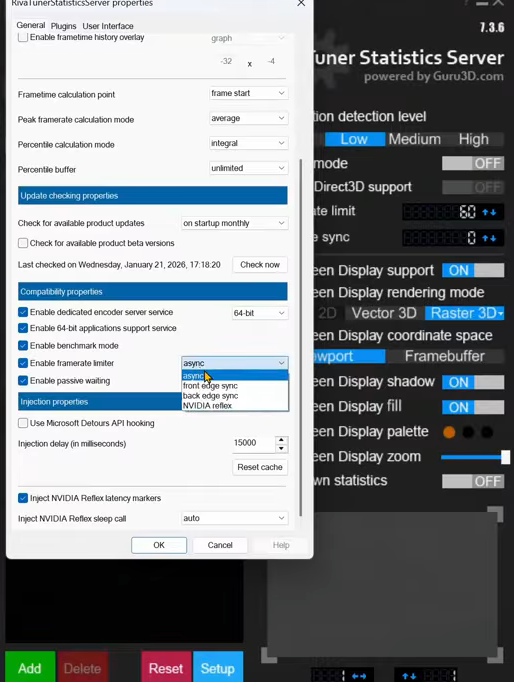Uncheck Enable benchmark mode
This screenshot has width=514, height=682.
[23, 346]
